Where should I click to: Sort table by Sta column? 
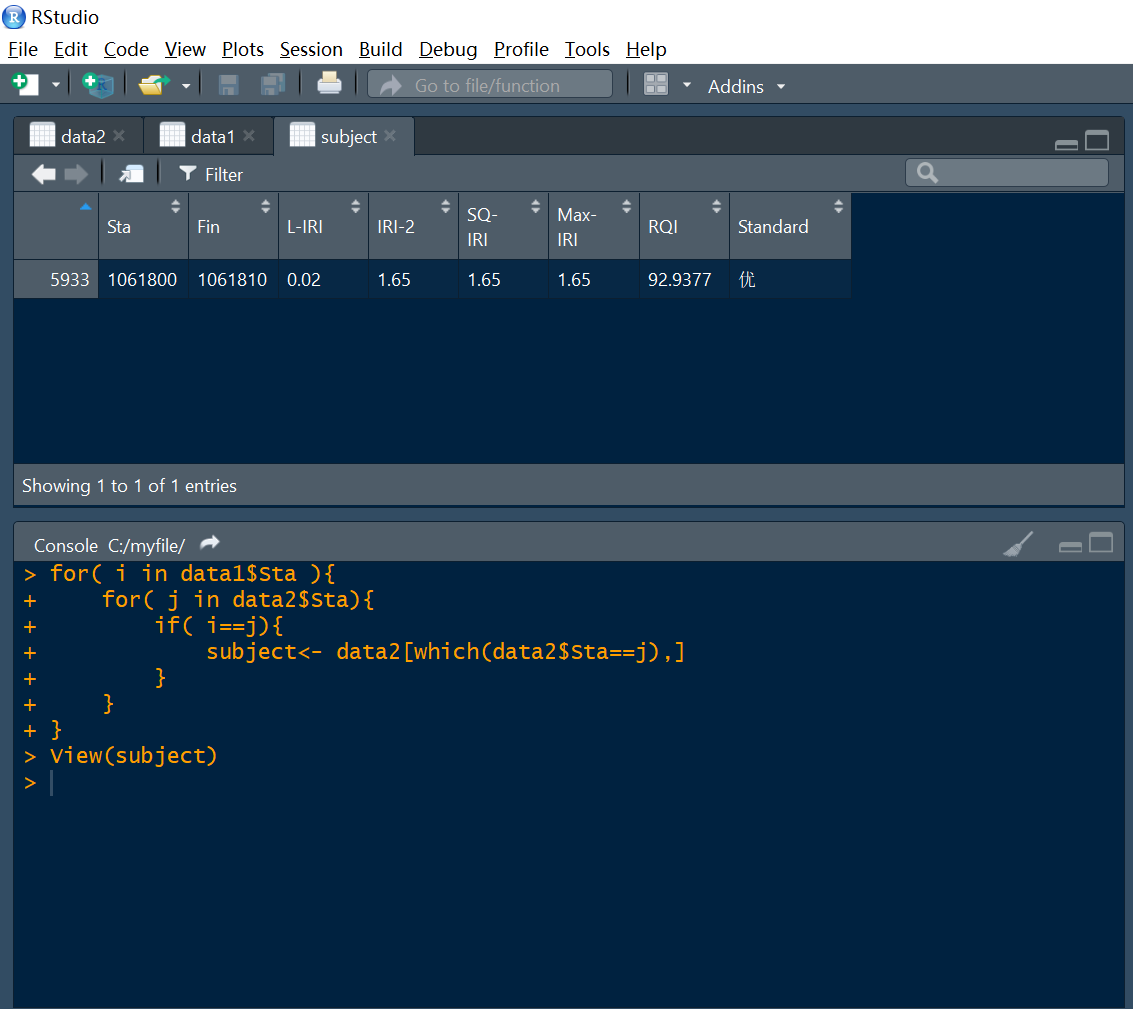pyautogui.click(x=143, y=226)
